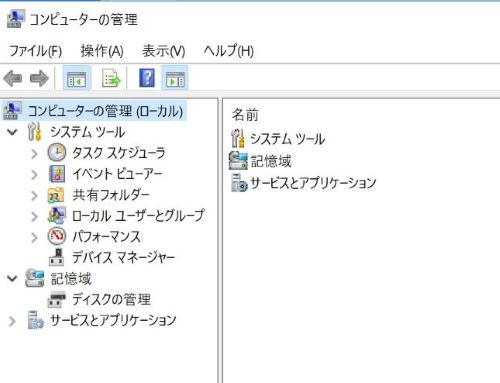Image resolution: width=500 pixels, height=383 pixels.
Task: Click the Forward arrow toolbar icon
Action: [39, 79]
